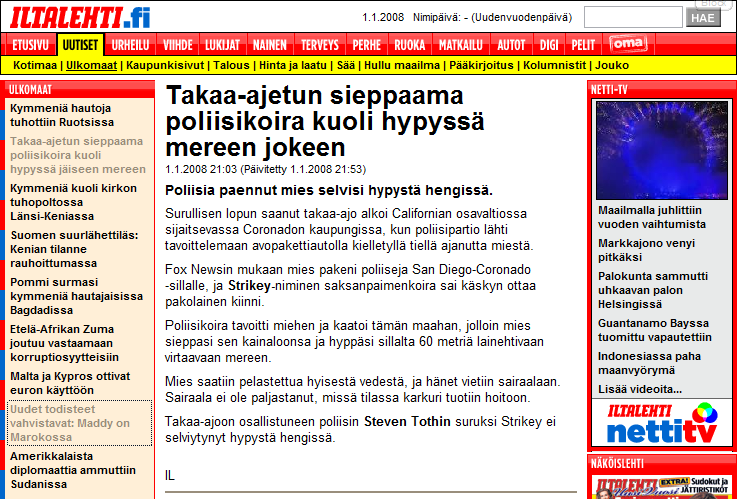The width and height of the screenshot is (737, 499).
Task: Select the Autot tab
Action: coord(511,45)
